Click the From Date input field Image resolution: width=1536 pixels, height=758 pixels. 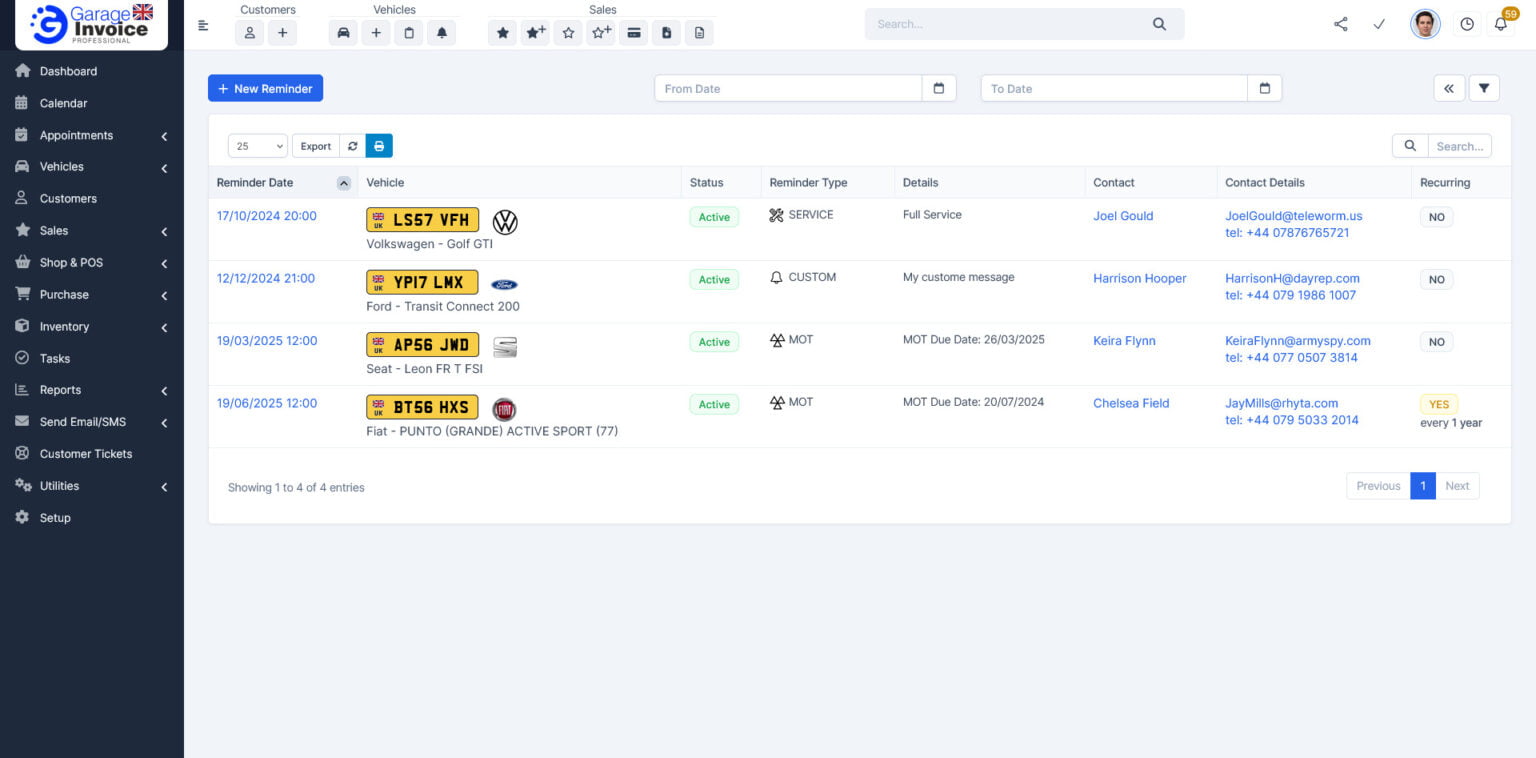click(788, 89)
